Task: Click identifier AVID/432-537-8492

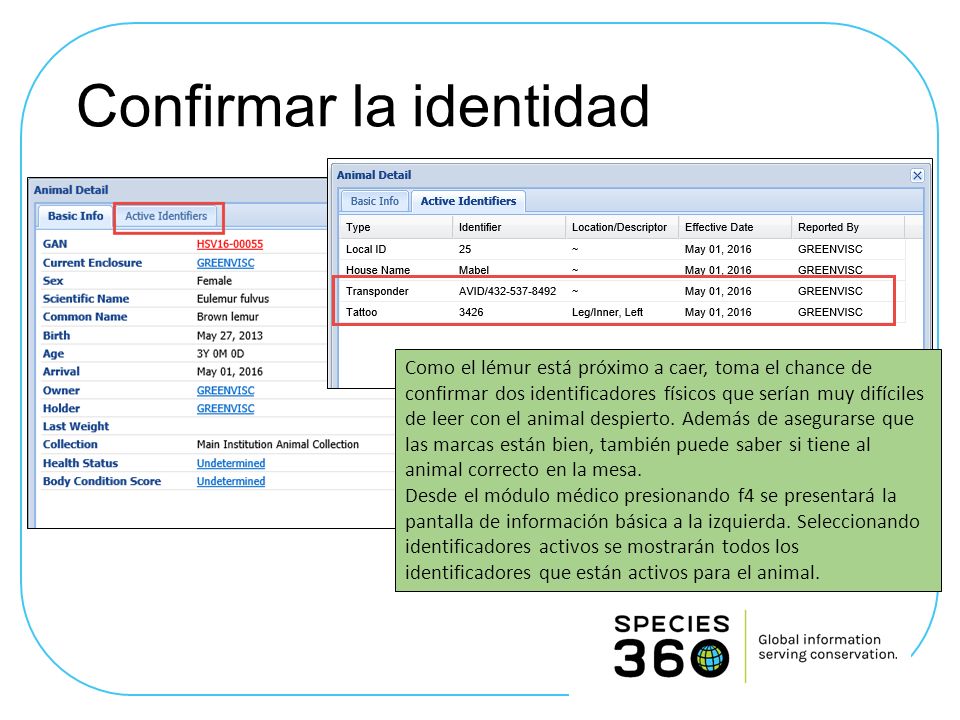Action: (x=508, y=291)
